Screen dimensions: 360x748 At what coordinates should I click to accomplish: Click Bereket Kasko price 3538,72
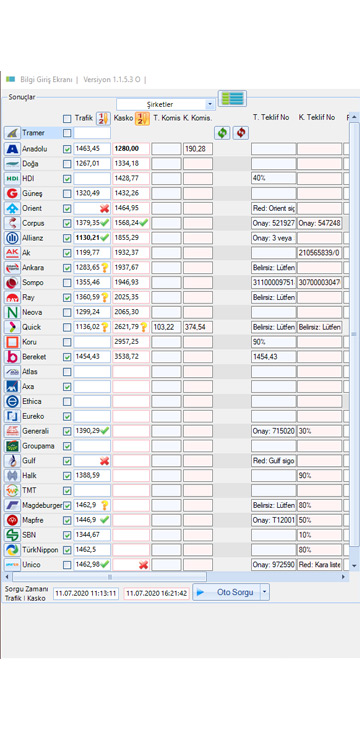tap(131, 356)
